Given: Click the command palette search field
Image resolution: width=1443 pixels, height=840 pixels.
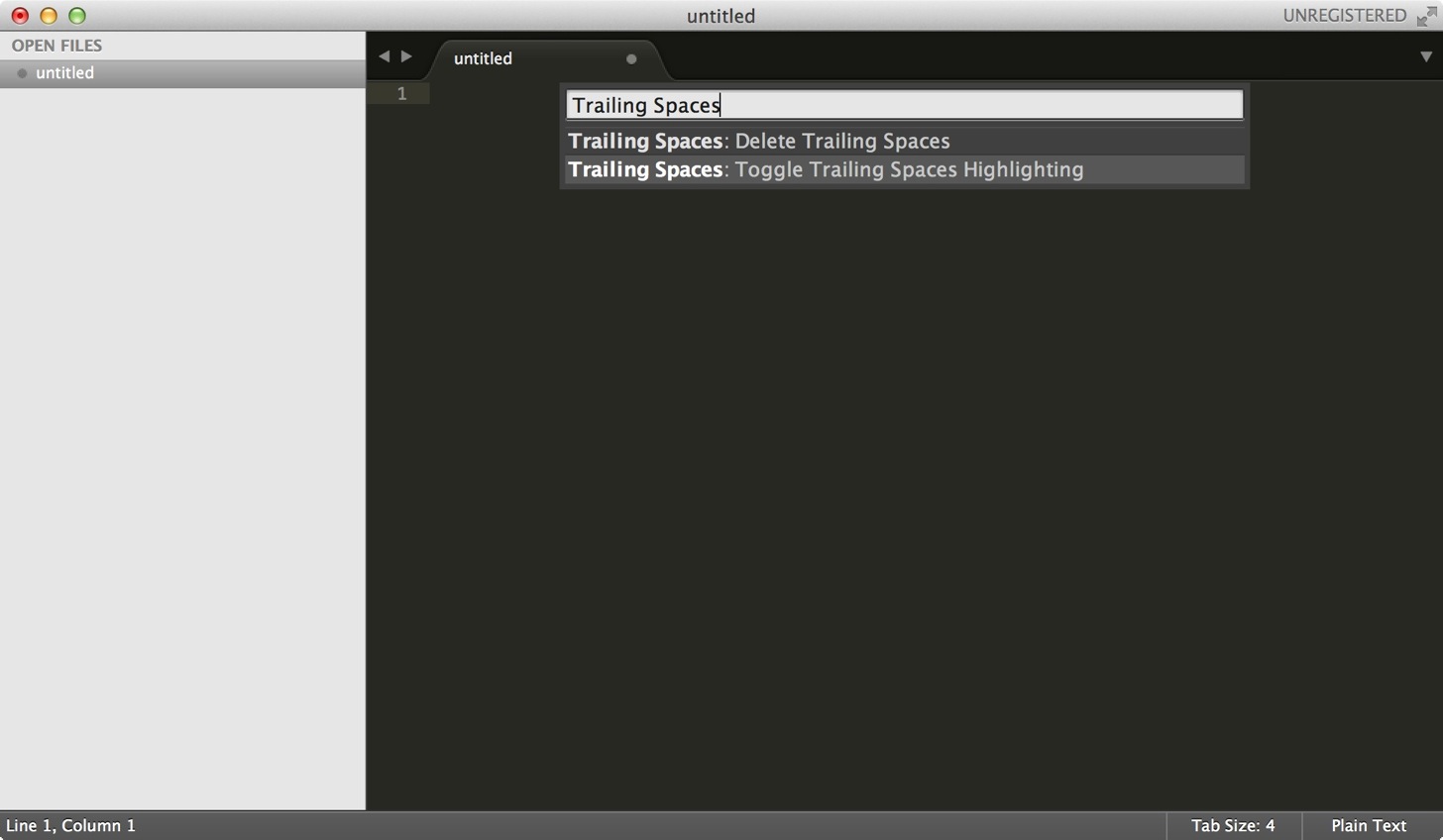Looking at the screenshot, I should (x=904, y=105).
